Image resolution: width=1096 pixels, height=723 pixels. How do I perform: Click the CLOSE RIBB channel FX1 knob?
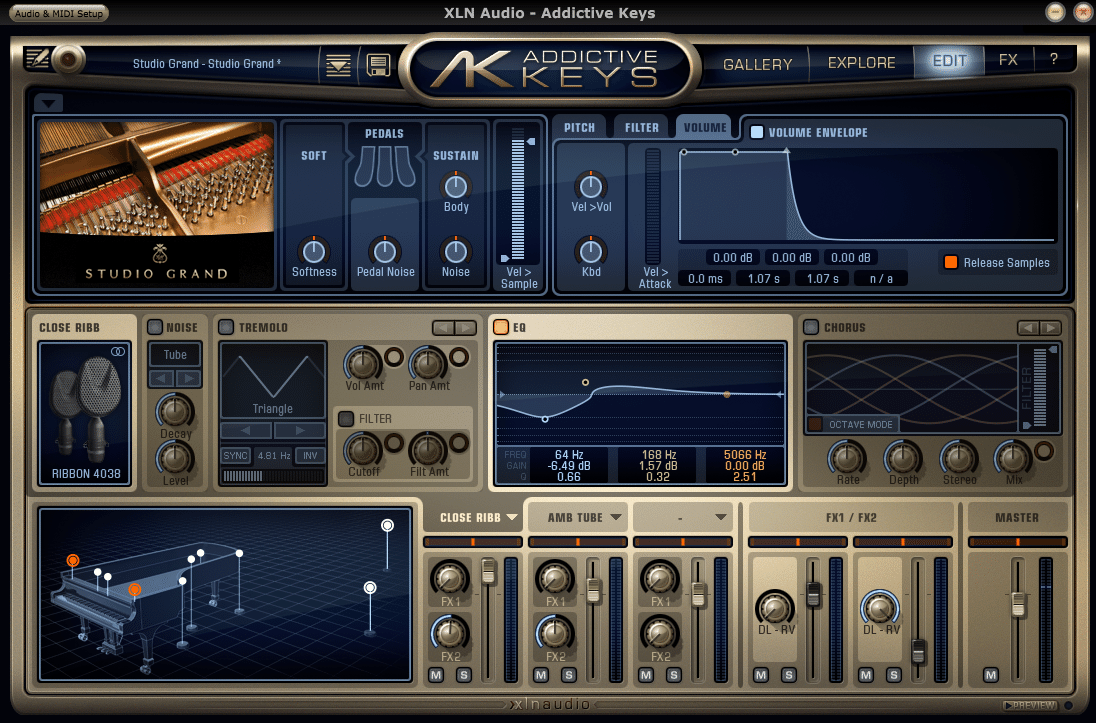[449, 578]
